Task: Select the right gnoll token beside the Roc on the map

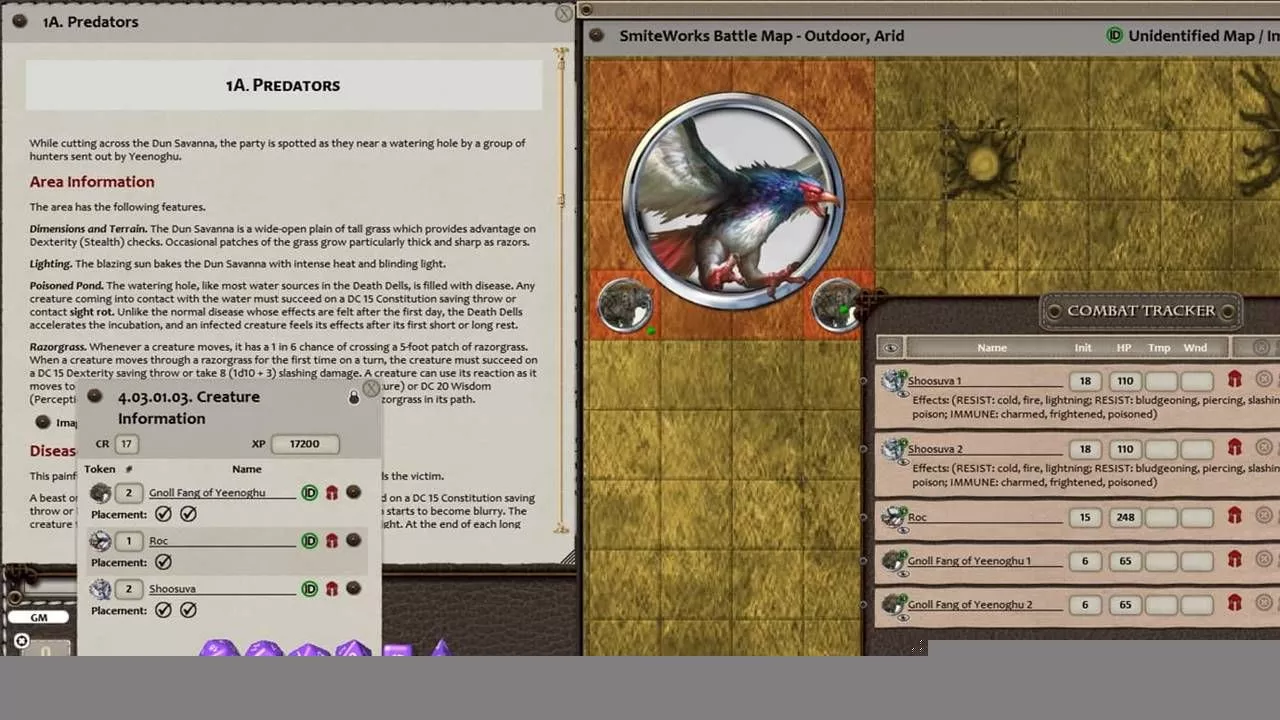Action: pyautogui.click(x=838, y=306)
